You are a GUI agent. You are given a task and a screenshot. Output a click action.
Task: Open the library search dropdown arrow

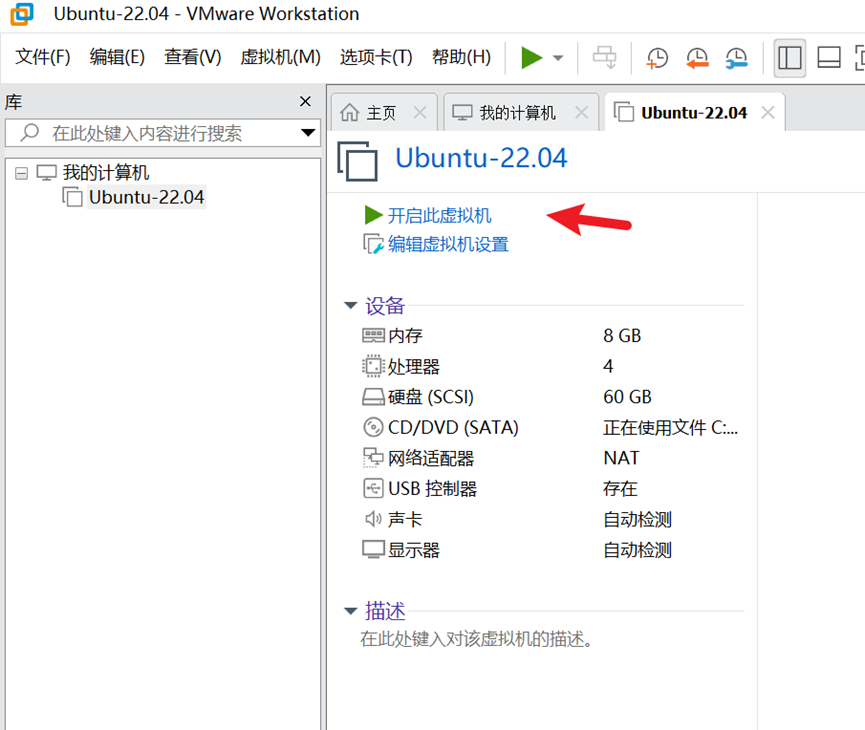coord(308,133)
